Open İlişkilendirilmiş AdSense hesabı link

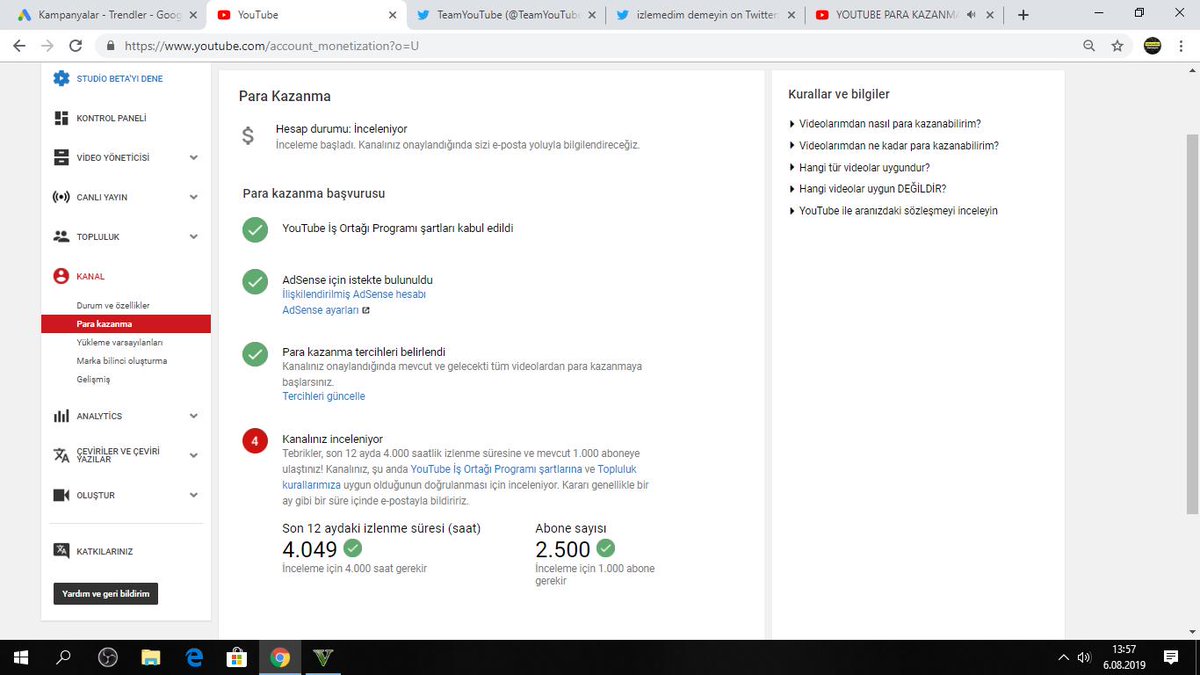354,295
